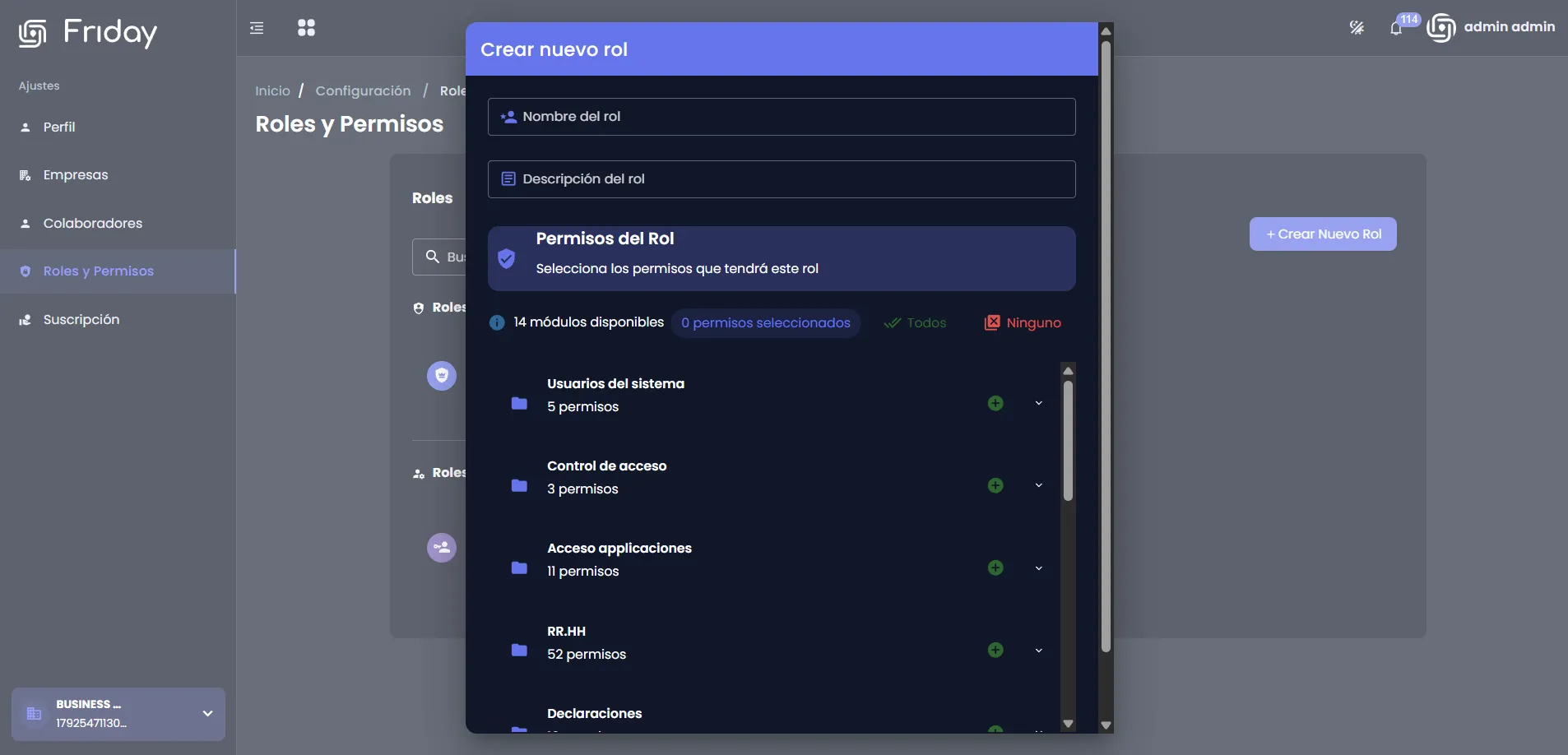Click the Roles y Permisos page heading

click(349, 123)
